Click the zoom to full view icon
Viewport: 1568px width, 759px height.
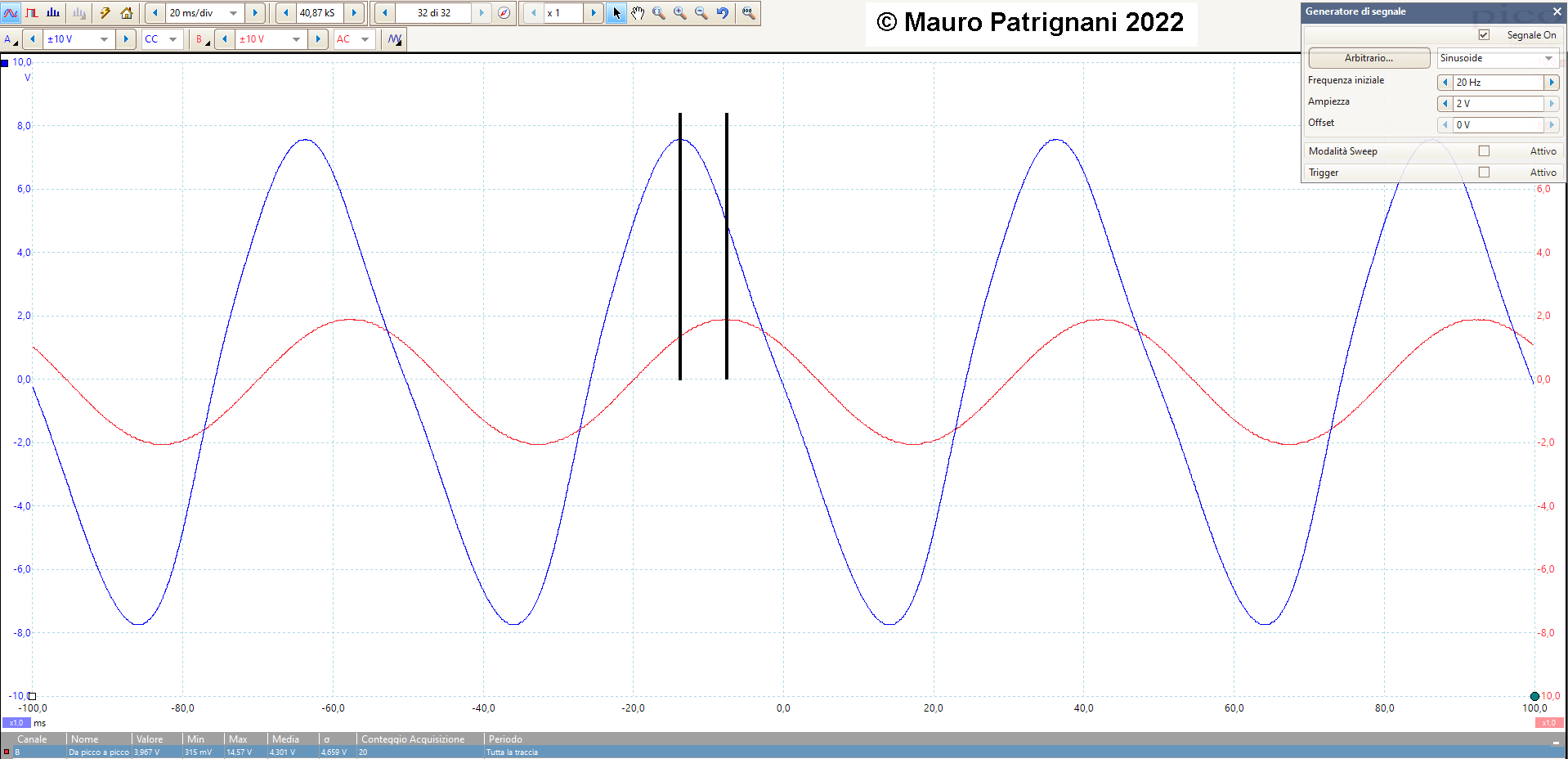coord(748,13)
